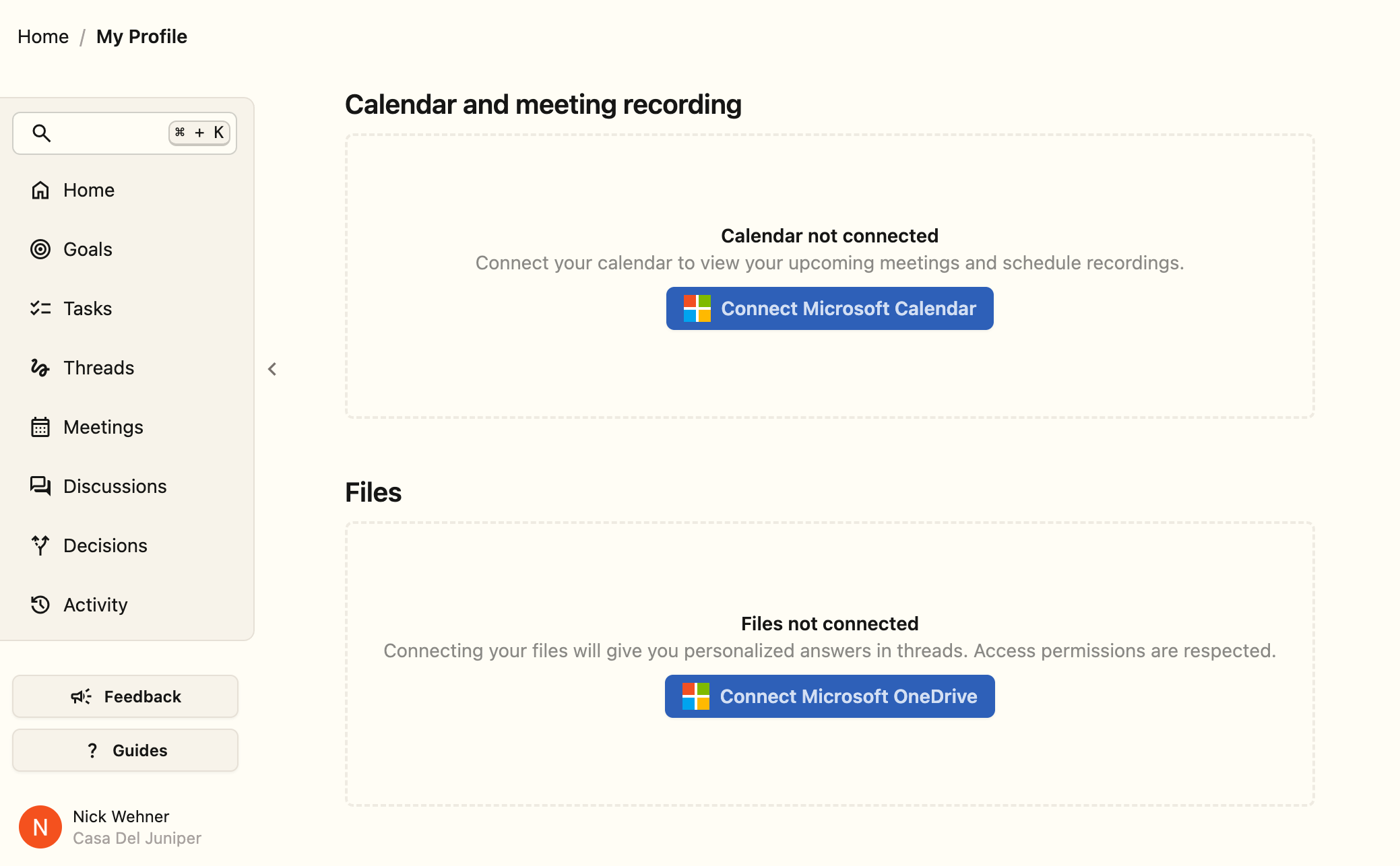
Task: Click the Guides question mark icon
Action: tap(92, 750)
